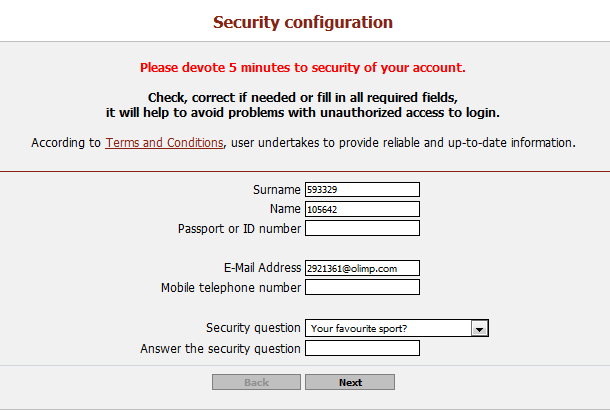This screenshot has width=610, height=410.
Task: Click the Name label text
Action: 285,209
